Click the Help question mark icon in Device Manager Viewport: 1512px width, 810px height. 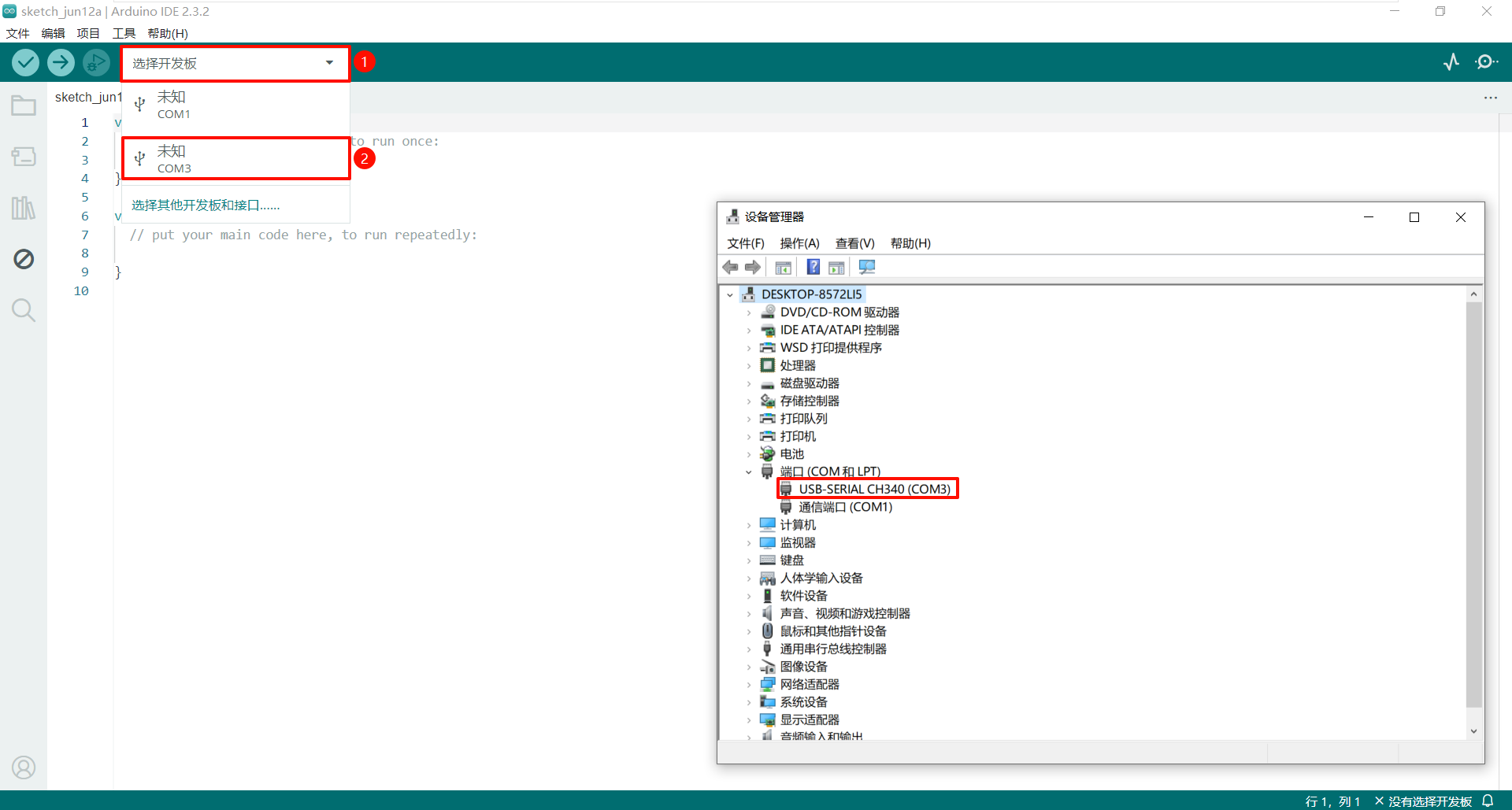point(813,267)
